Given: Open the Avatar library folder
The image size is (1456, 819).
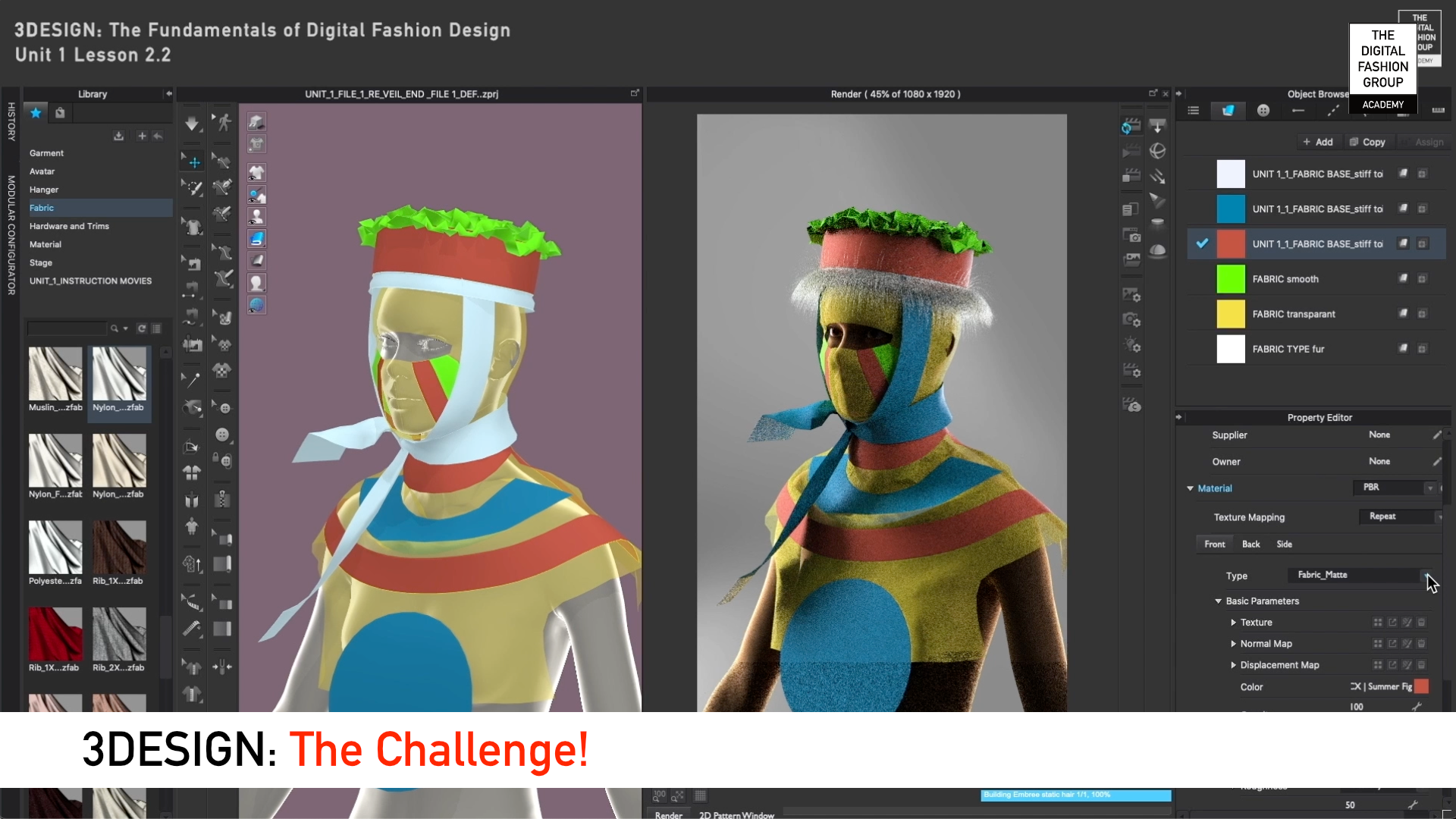Looking at the screenshot, I should [42, 171].
